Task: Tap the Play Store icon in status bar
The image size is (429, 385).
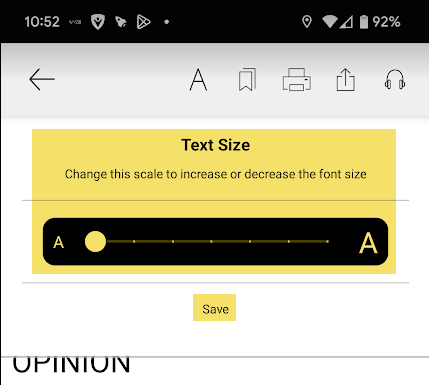Action: [143, 22]
